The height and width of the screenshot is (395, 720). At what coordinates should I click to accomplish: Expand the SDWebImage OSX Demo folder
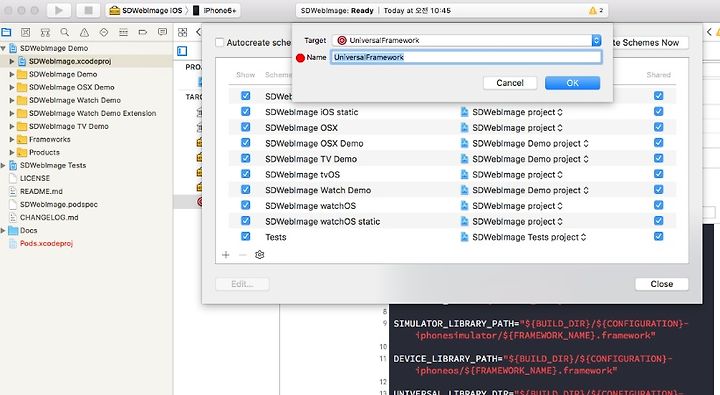[12, 87]
